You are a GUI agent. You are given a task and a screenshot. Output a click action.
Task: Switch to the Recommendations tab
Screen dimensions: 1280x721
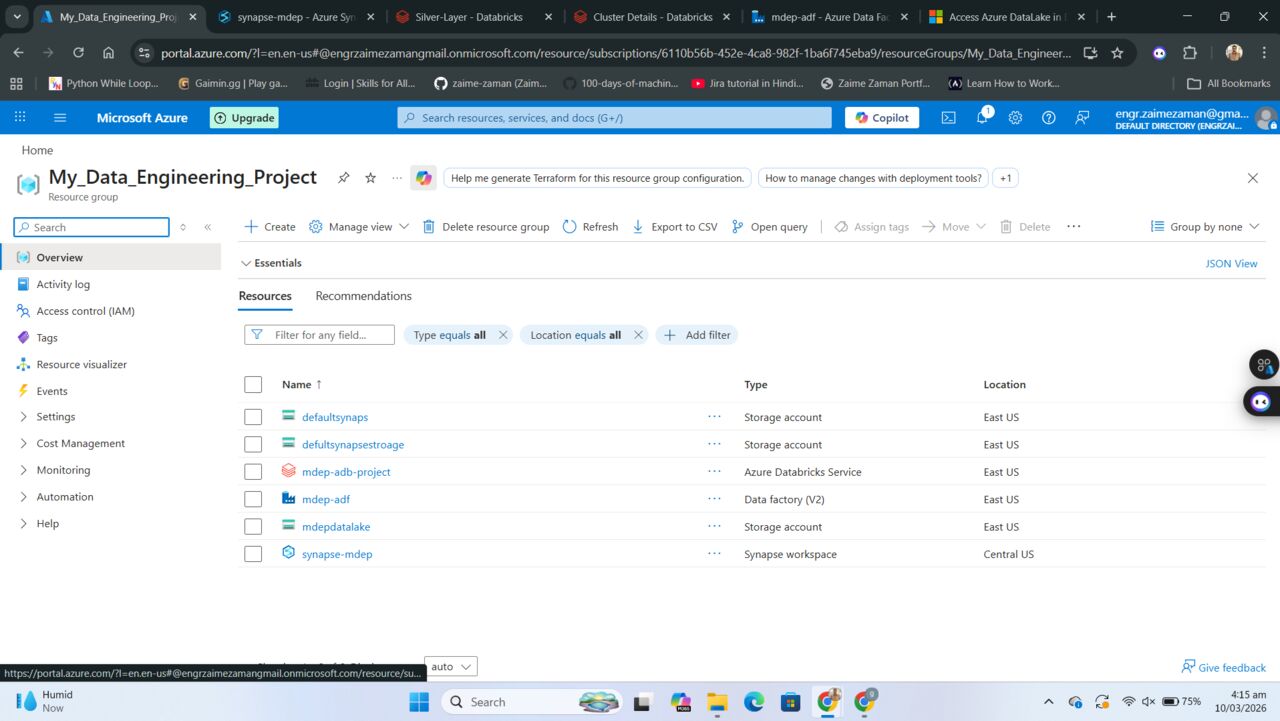coord(363,296)
